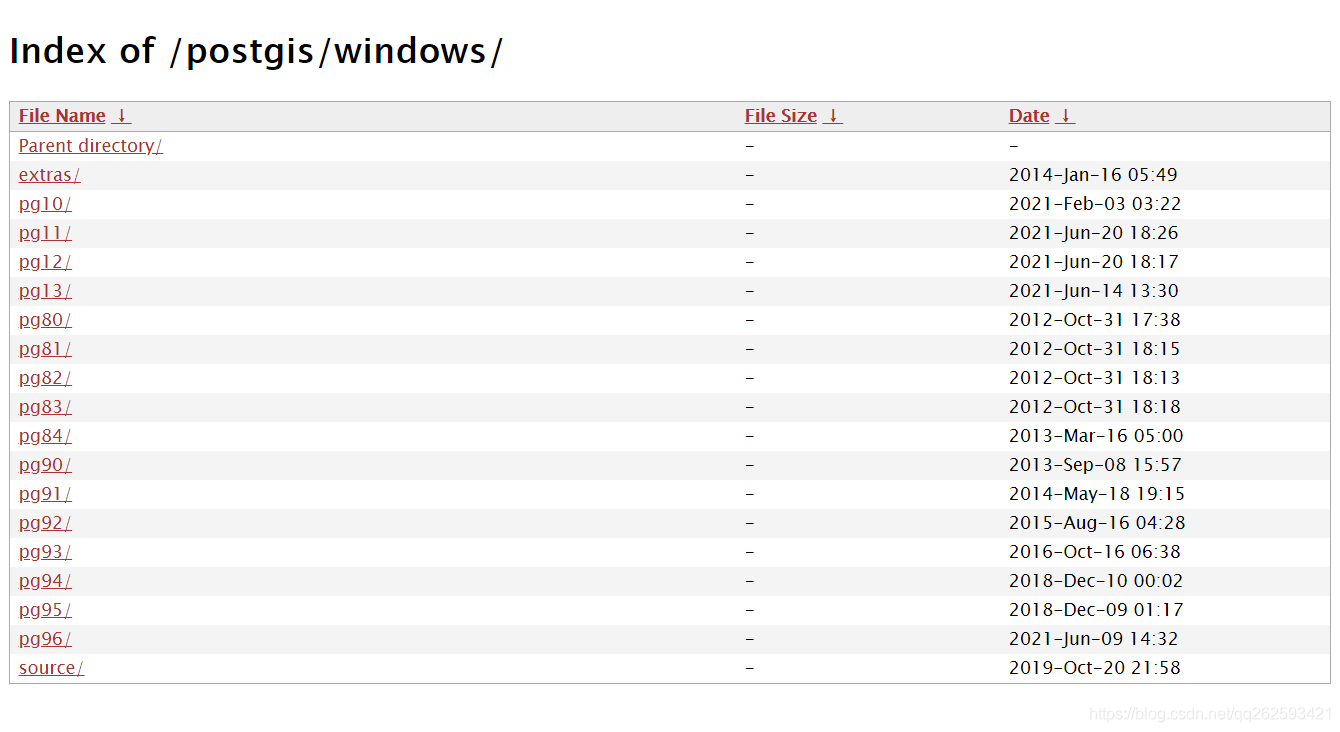Image resolution: width=1340 pixels, height=732 pixels.
Task: Open the pg12 directory
Action: (x=44, y=261)
